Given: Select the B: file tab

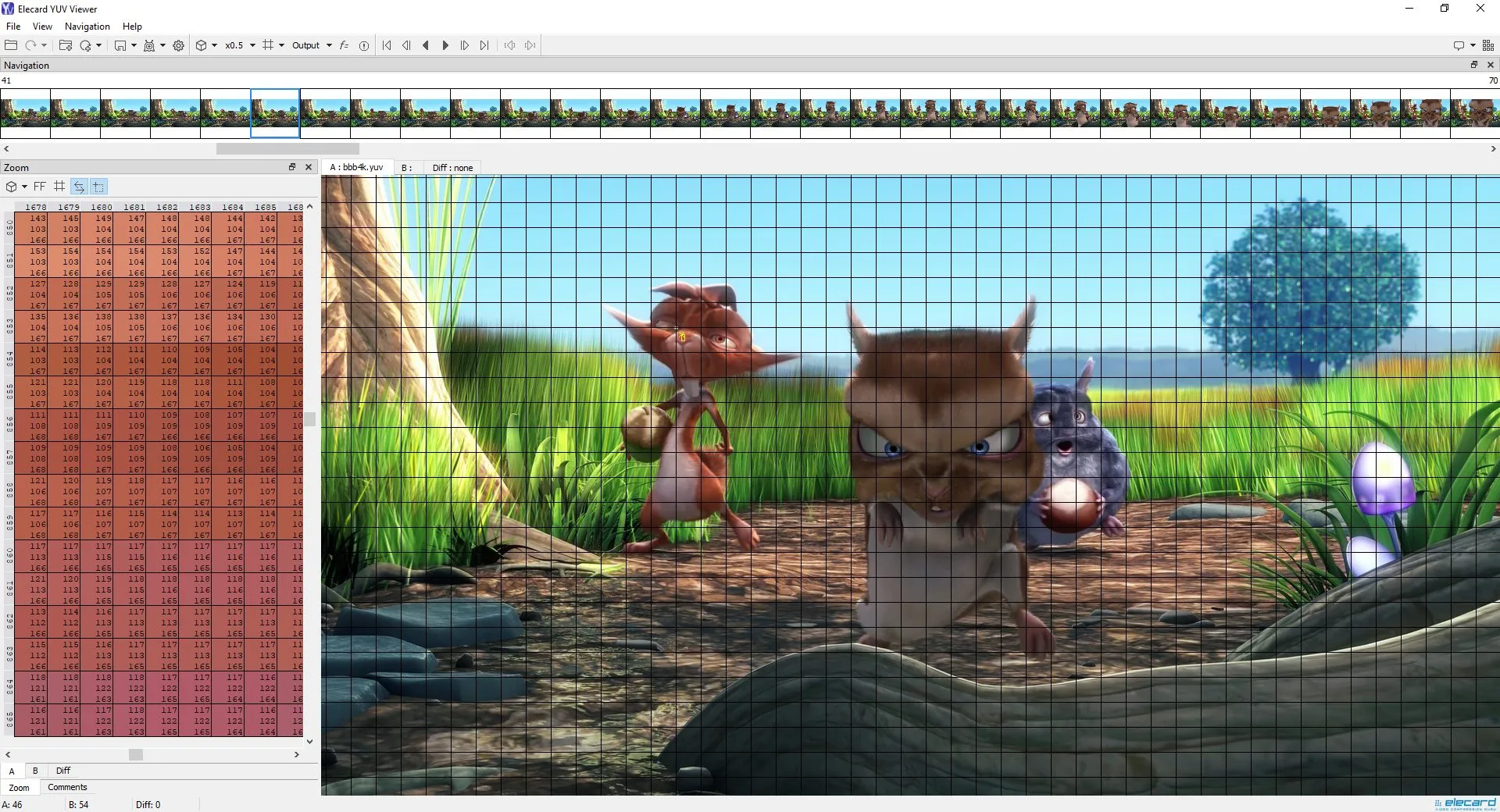Looking at the screenshot, I should pos(406,168).
